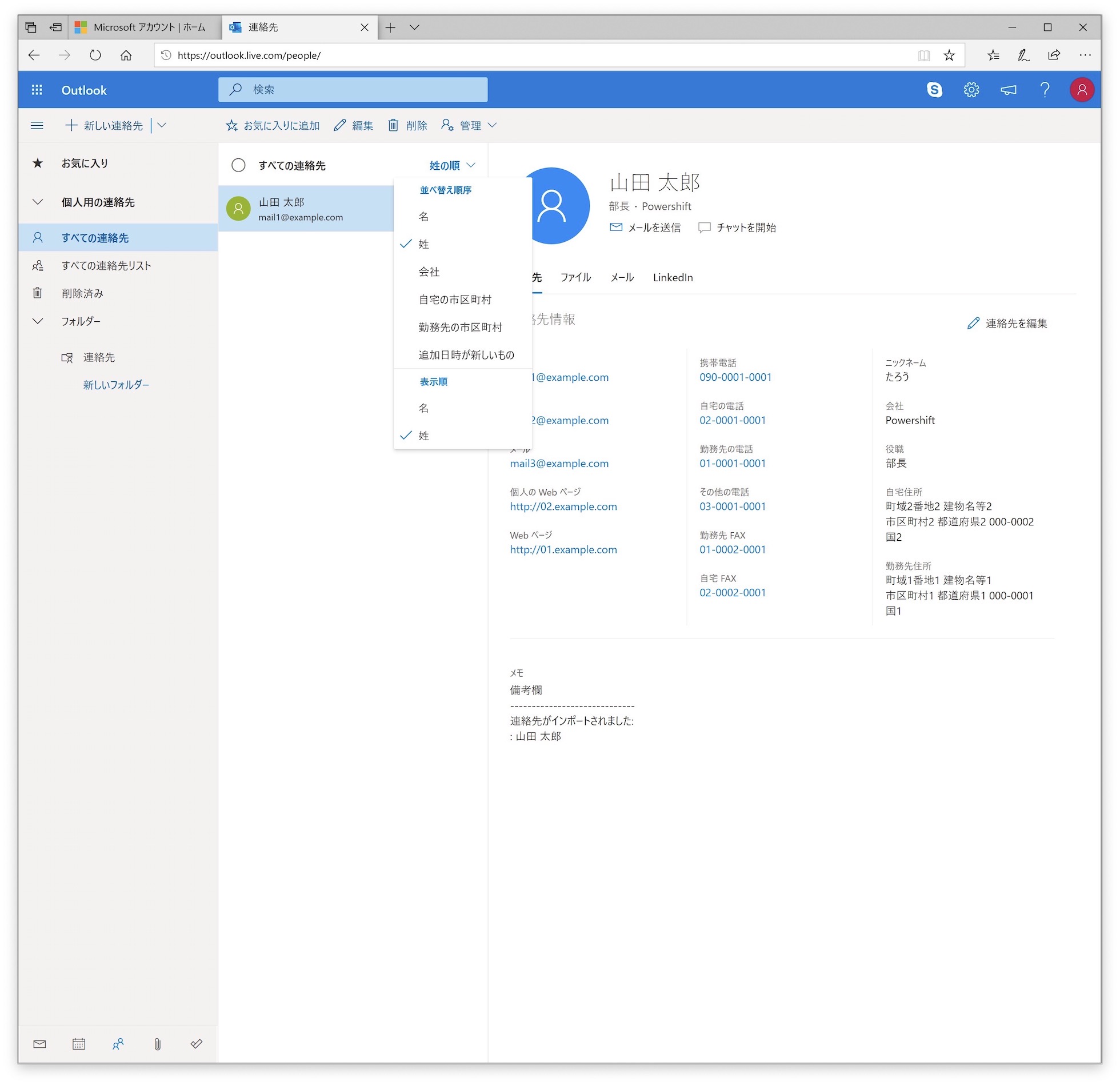The height and width of the screenshot is (1085, 1120).
Task: Open Calendar from bottom navigation bar
Action: click(x=79, y=1044)
